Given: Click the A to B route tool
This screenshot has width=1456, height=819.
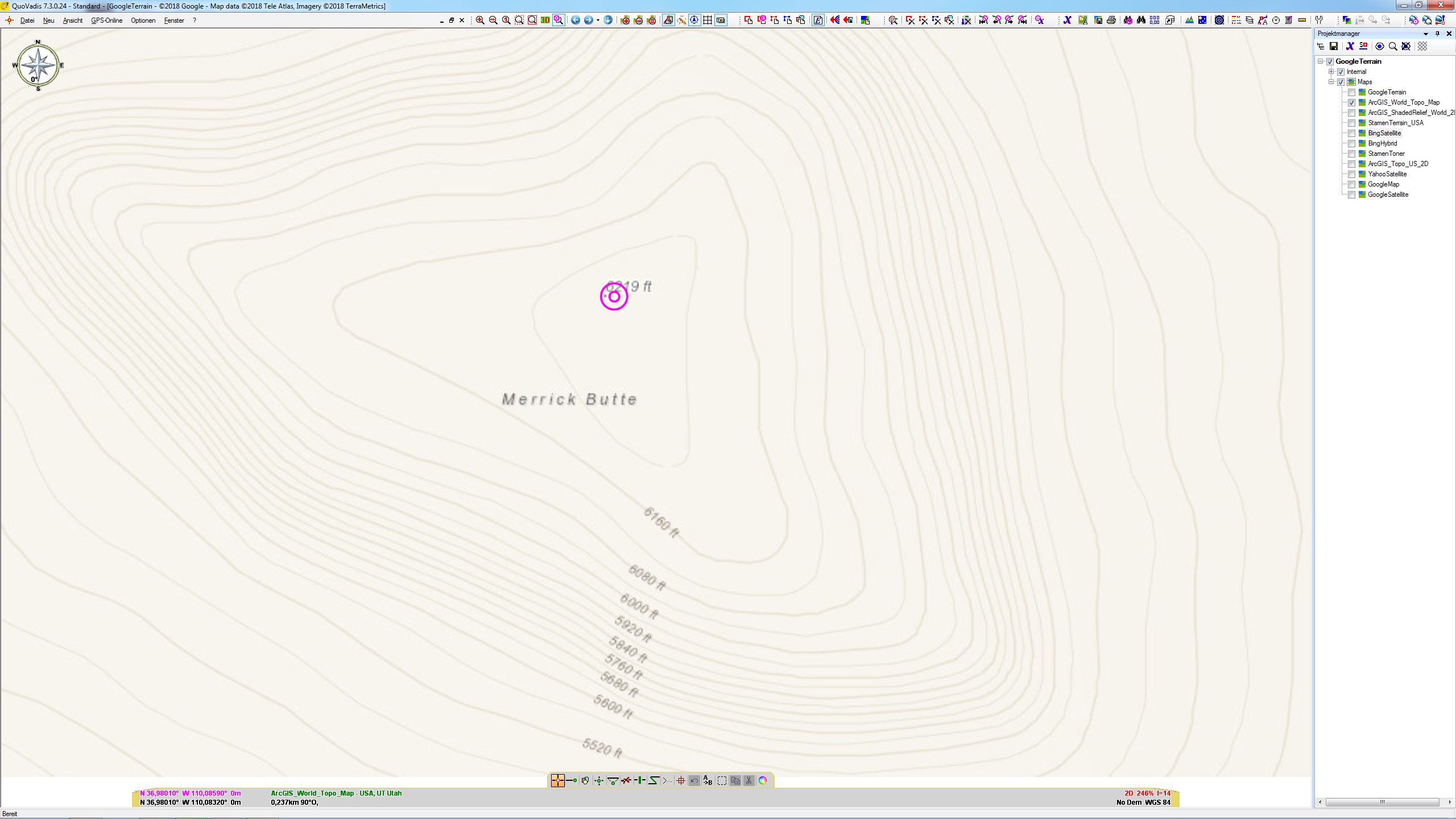Looking at the screenshot, I should (708, 780).
